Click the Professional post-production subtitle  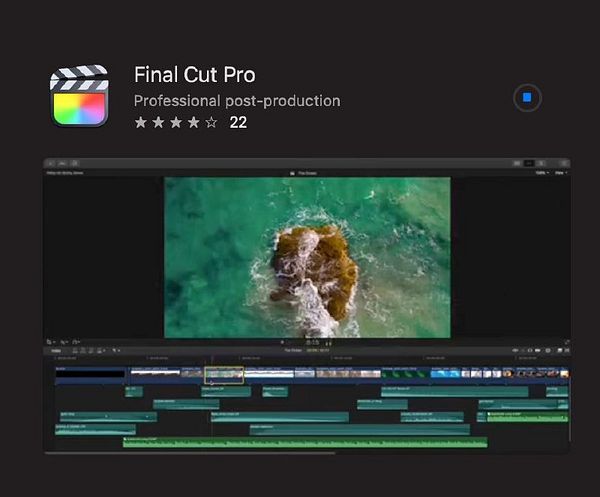tap(237, 101)
